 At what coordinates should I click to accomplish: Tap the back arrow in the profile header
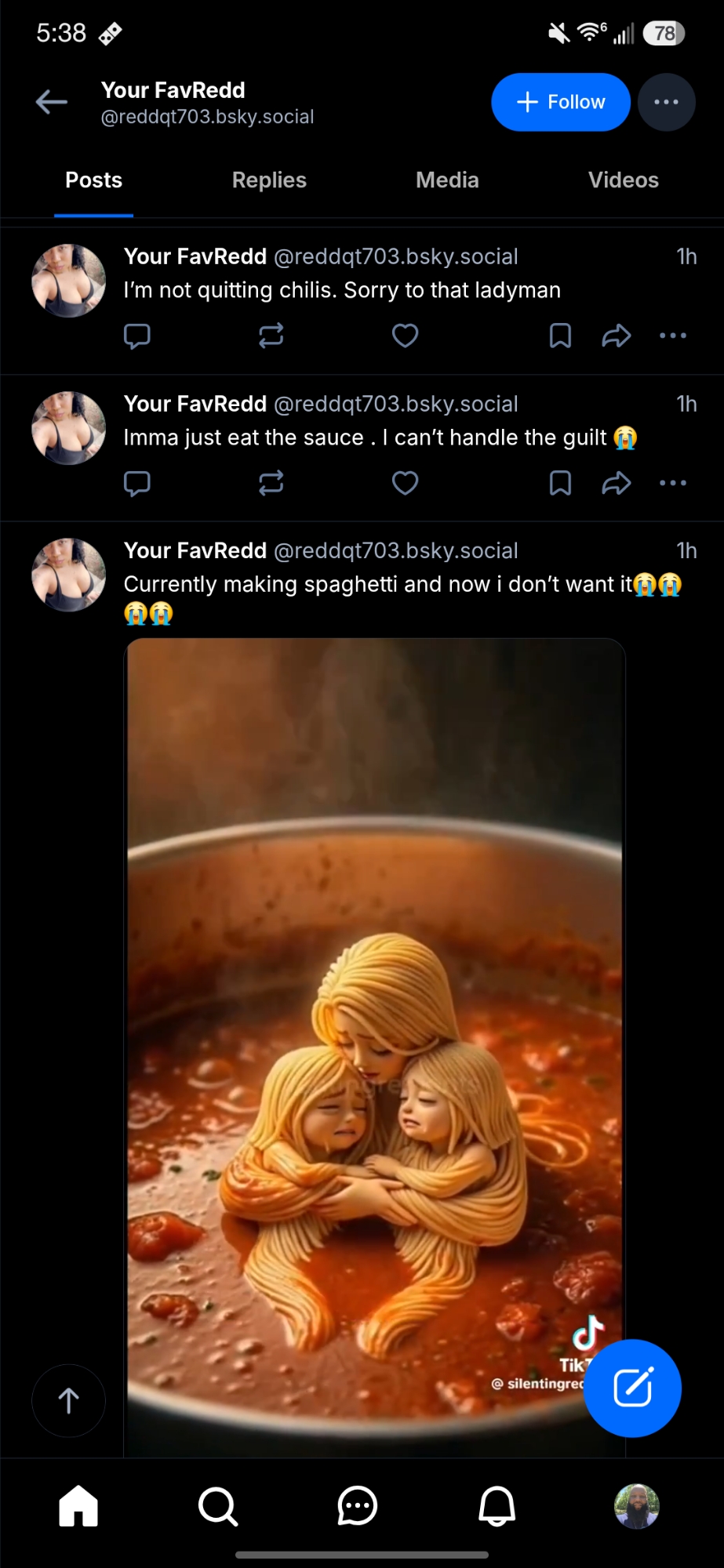coord(52,102)
